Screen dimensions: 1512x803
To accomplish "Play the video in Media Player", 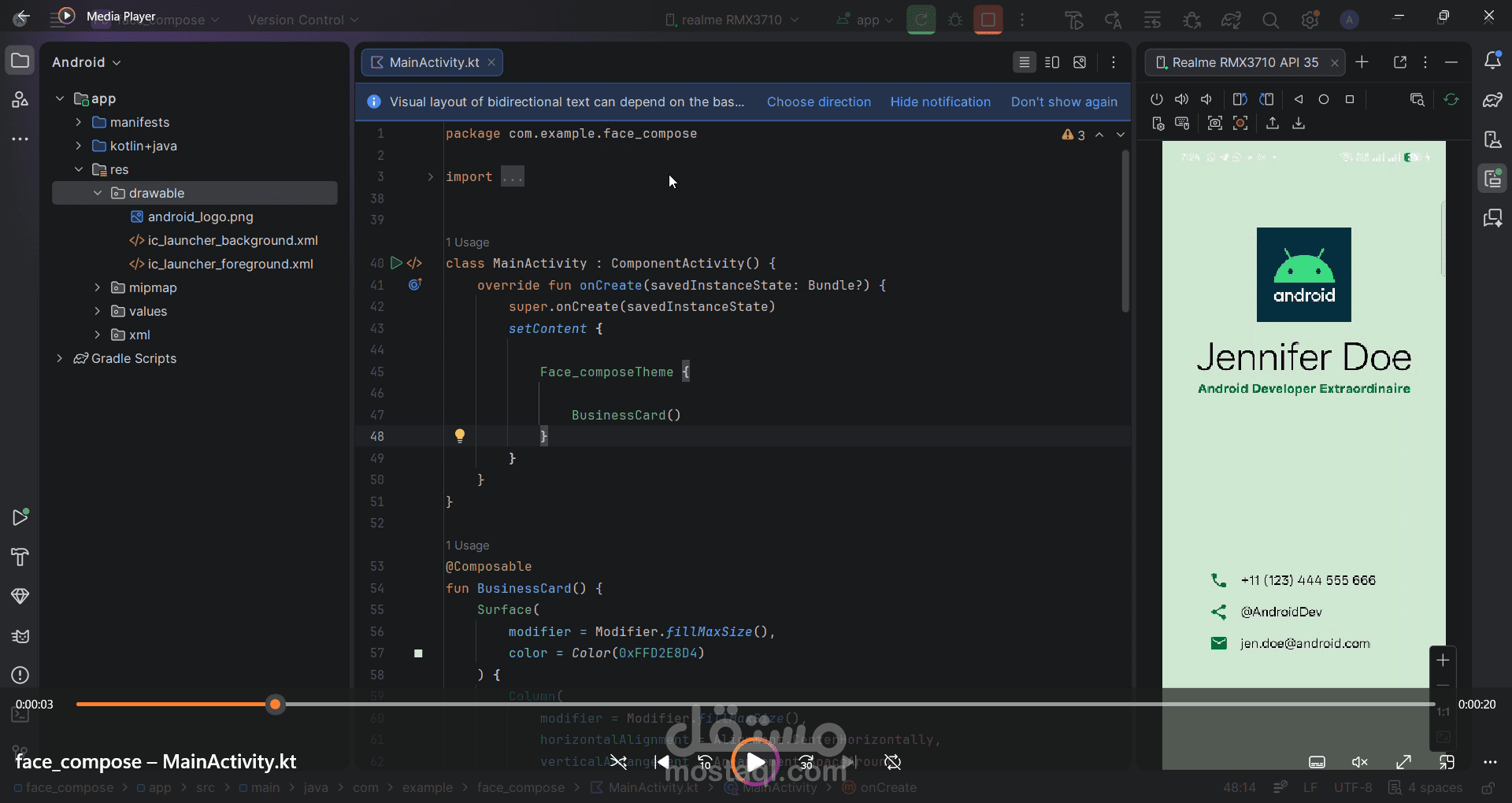I will pyautogui.click(x=754, y=762).
